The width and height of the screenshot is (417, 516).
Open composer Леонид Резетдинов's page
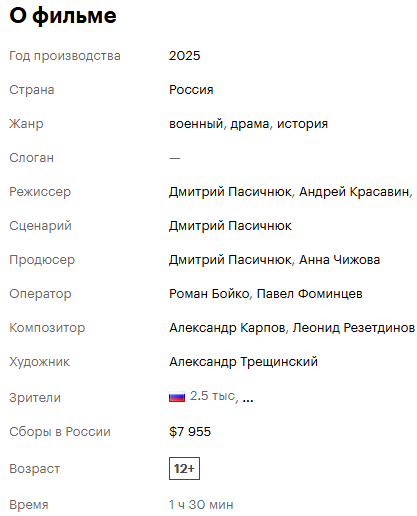coord(354,328)
